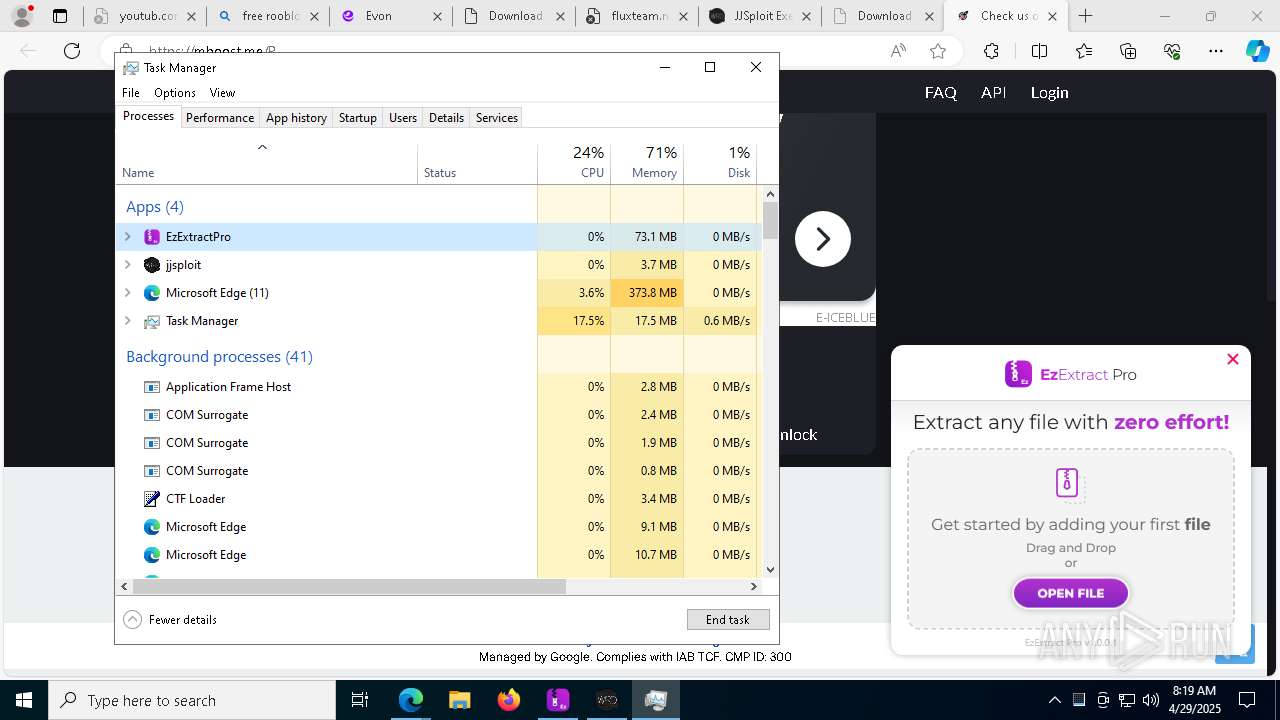The image size is (1280, 720).
Task: Open File Explorer from the taskbar
Action: coord(460,700)
